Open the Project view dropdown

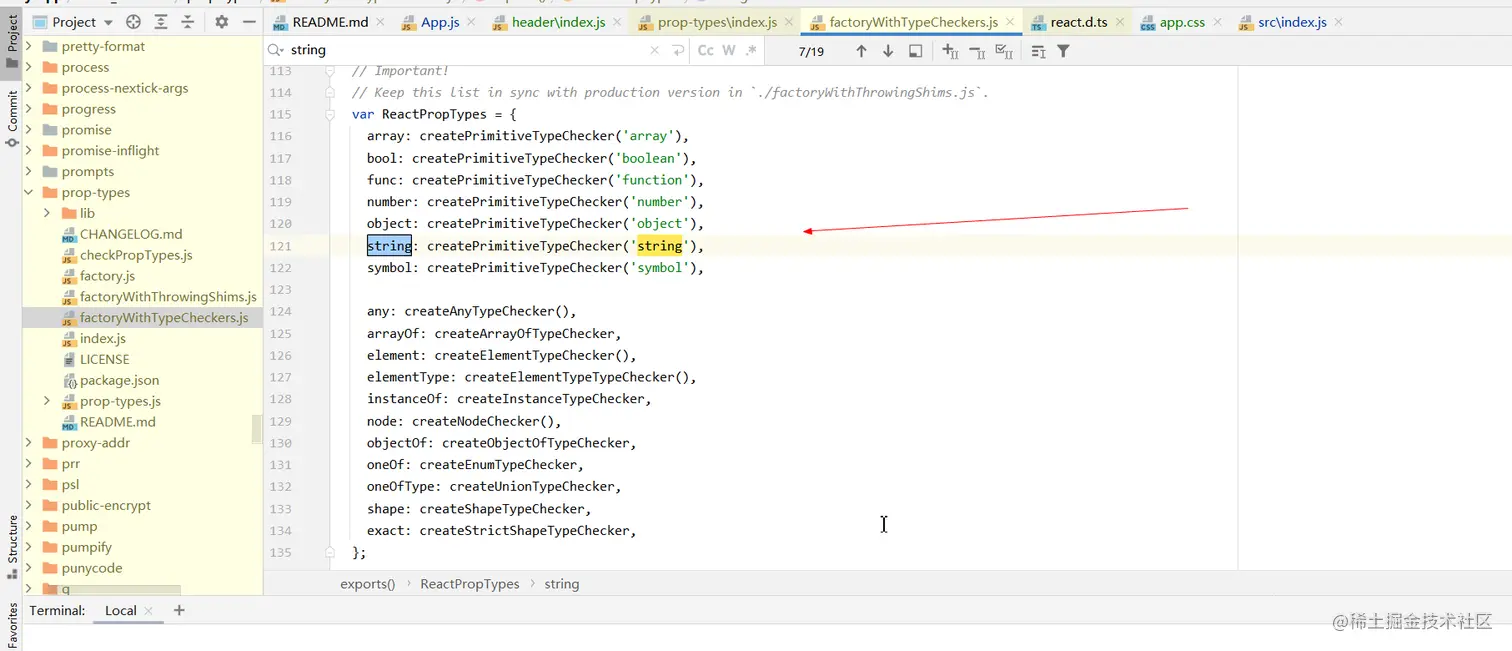point(75,22)
